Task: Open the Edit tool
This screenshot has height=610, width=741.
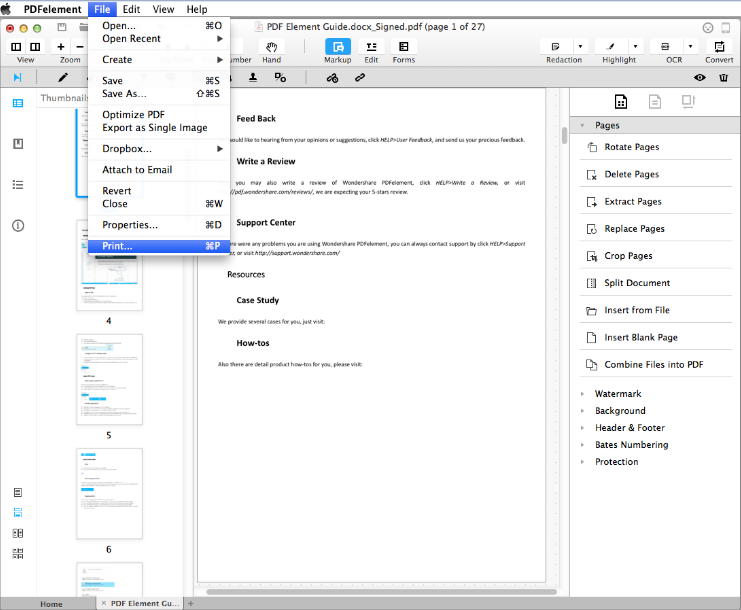Action: (371, 47)
